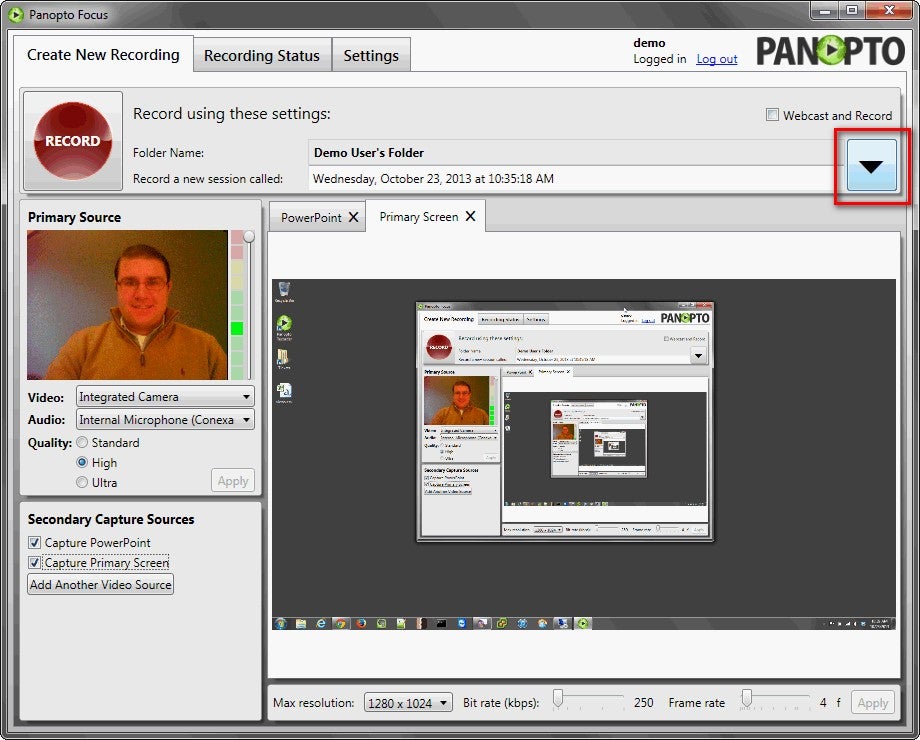Image resolution: width=920 pixels, height=740 pixels.
Task: Open the folder selection dropdown arrow
Action: click(871, 165)
